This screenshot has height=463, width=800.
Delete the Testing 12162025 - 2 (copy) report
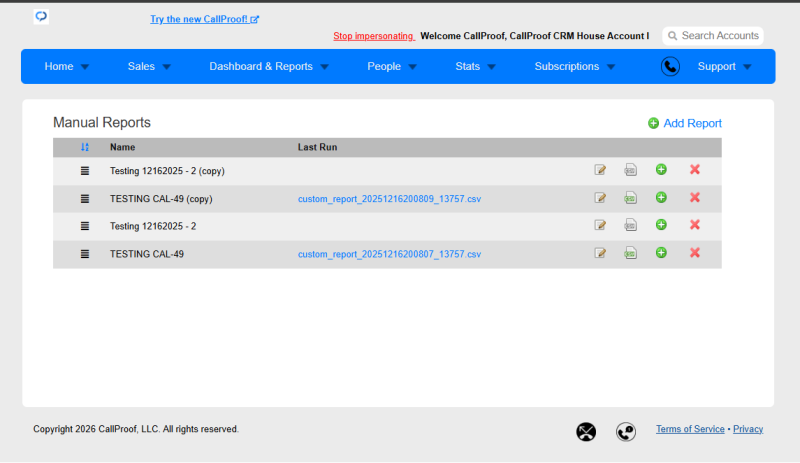tap(695, 169)
